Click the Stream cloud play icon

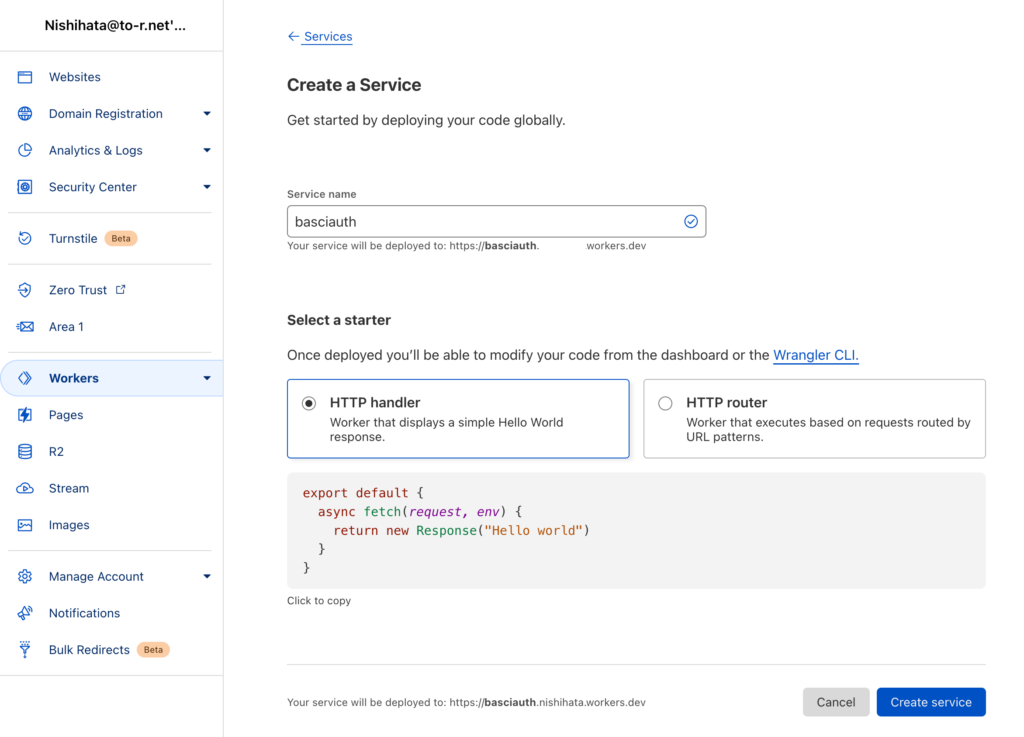coord(25,488)
